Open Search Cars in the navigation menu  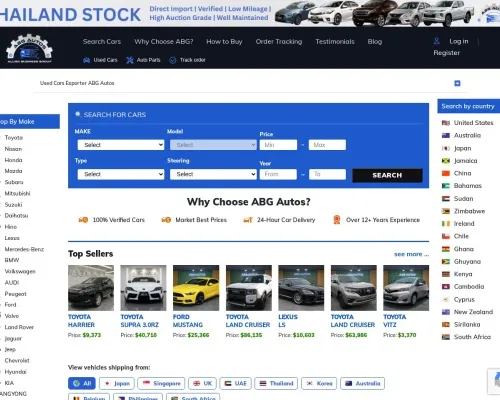coord(102,42)
